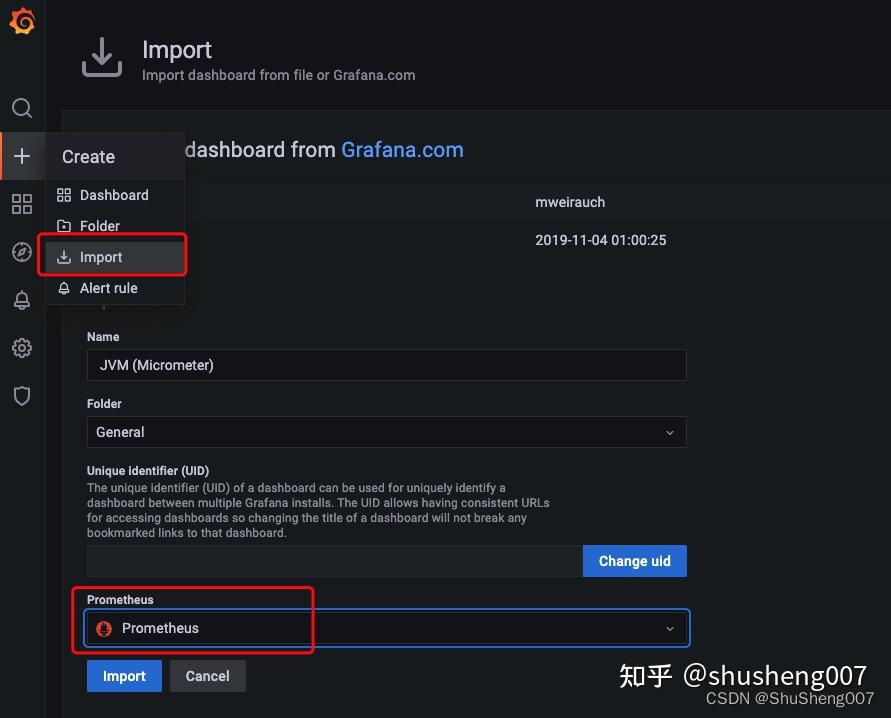
Task: Open the Grafana.com link
Action: coord(402,150)
